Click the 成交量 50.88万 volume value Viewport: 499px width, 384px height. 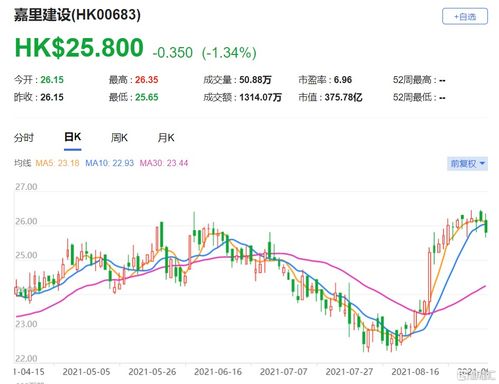[x=237, y=80]
